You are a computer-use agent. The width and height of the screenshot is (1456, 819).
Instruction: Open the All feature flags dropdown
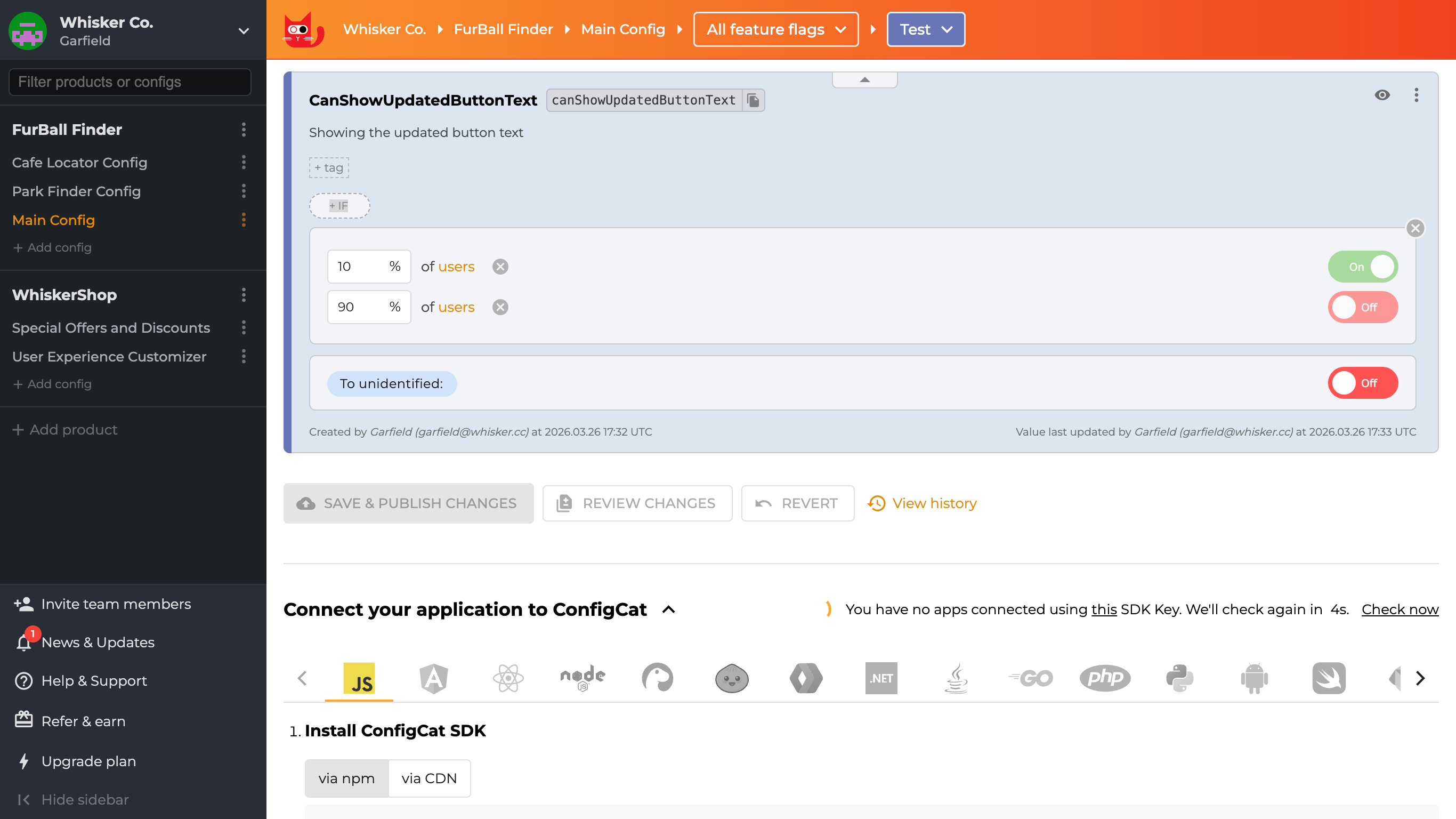click(x=775, y=29)
